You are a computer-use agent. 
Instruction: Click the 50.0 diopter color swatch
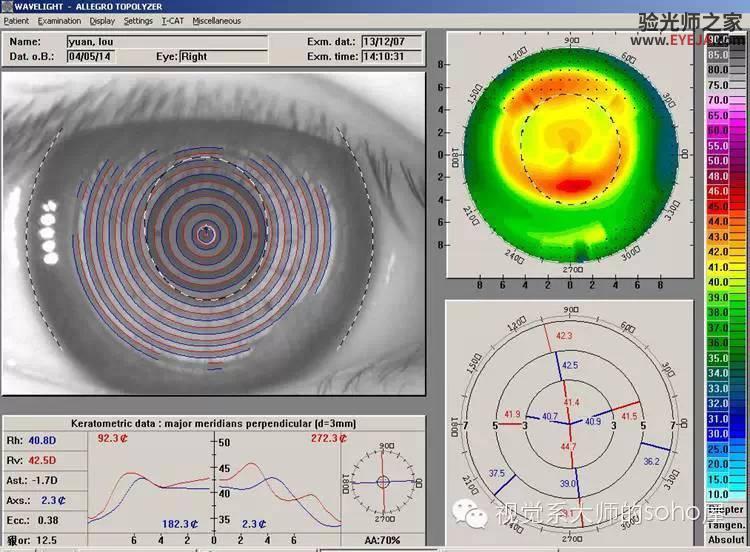pyautogui.click(x=726, y=161)
